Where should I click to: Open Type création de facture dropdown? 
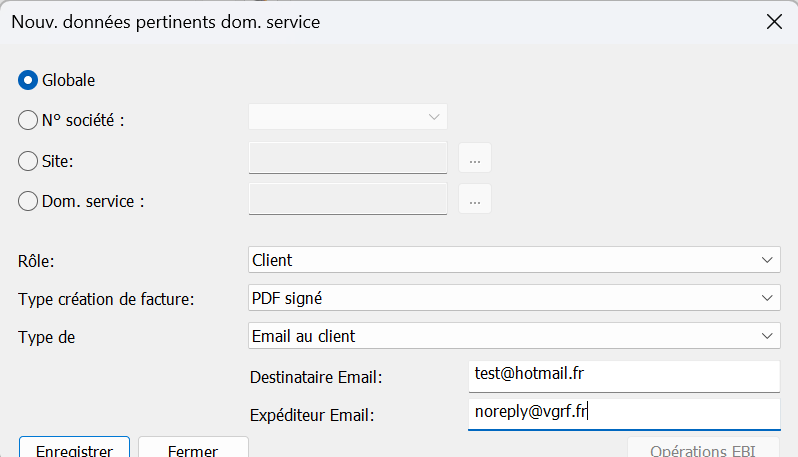514,298
